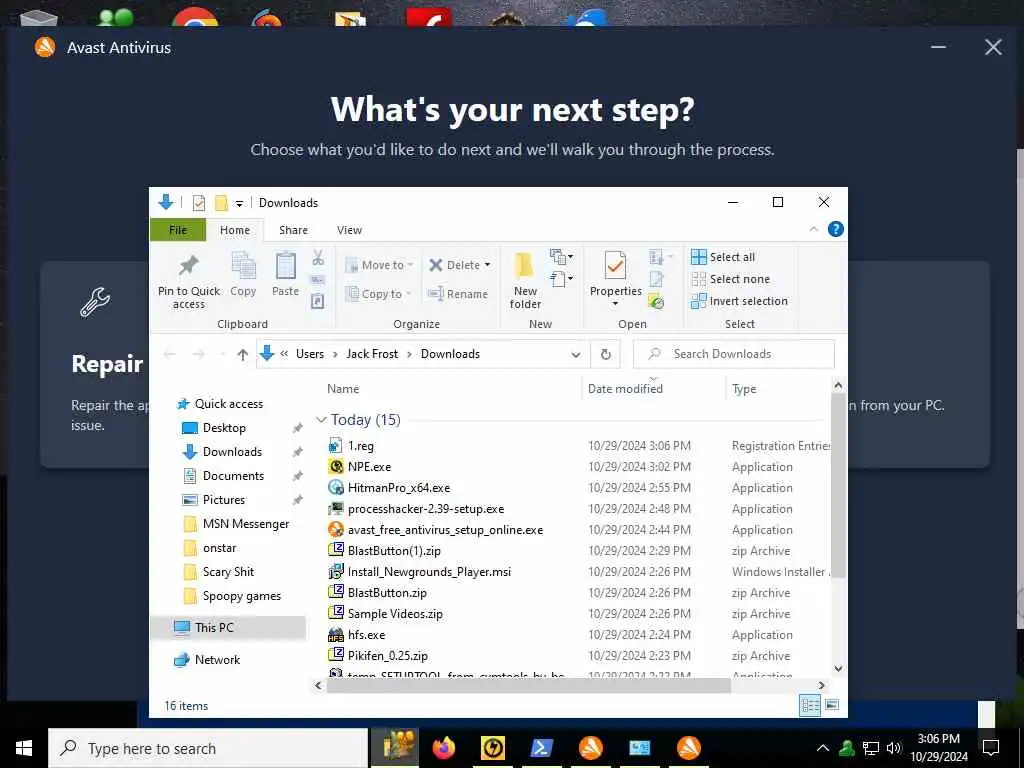Open the File tab
The width and height of the screenshot is (1024, 768).
pyautogui.click(x=178, y=230)
